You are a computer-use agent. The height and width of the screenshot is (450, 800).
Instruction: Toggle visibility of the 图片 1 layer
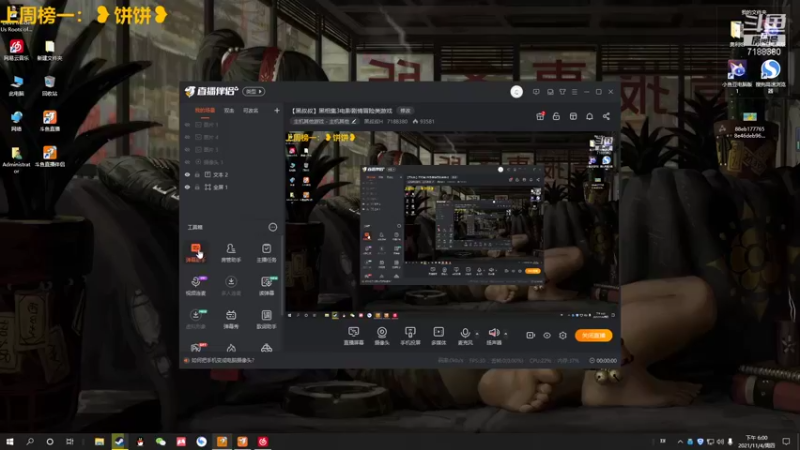(x=187, y=124)
